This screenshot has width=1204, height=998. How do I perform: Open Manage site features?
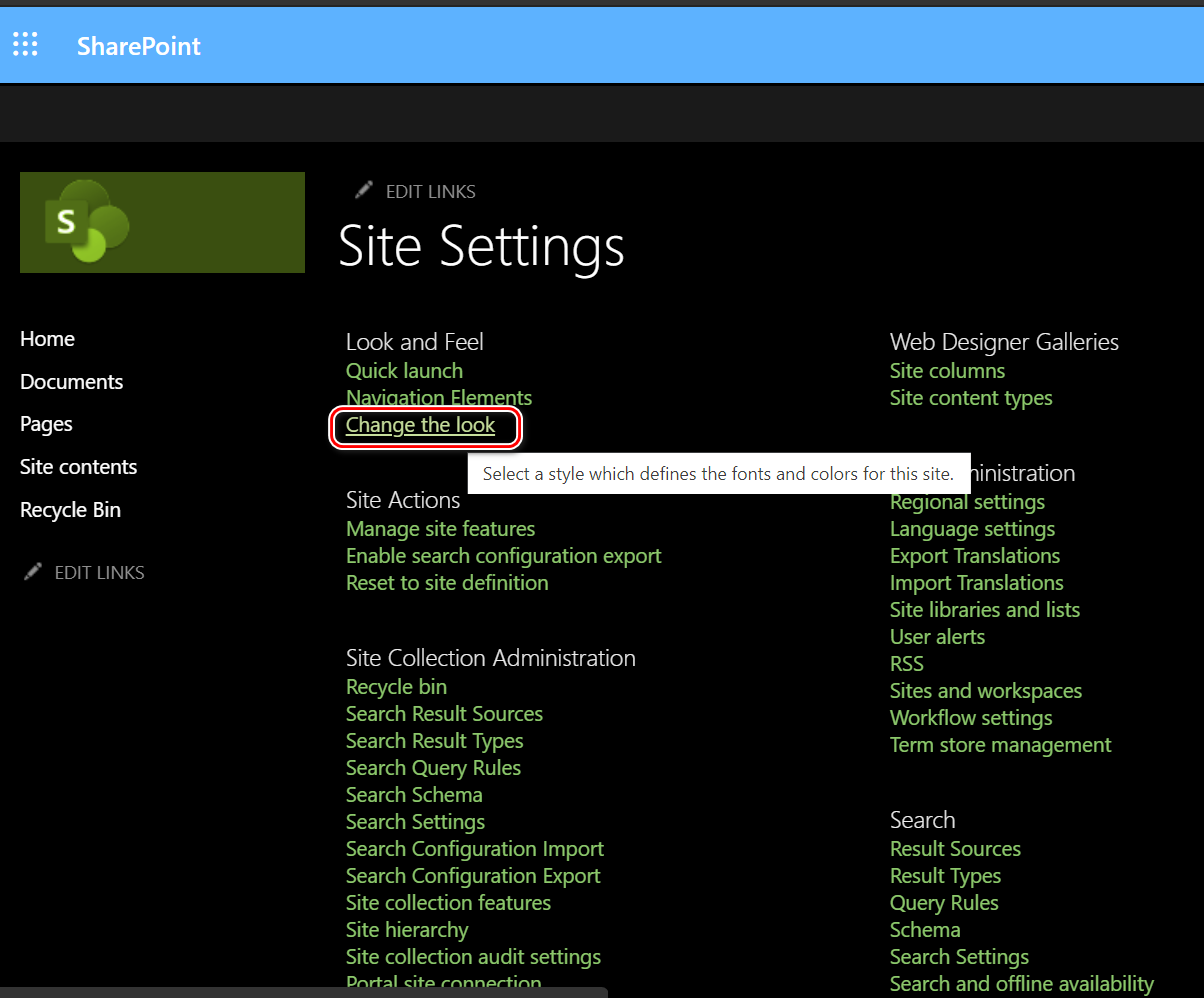pos(440,529)
